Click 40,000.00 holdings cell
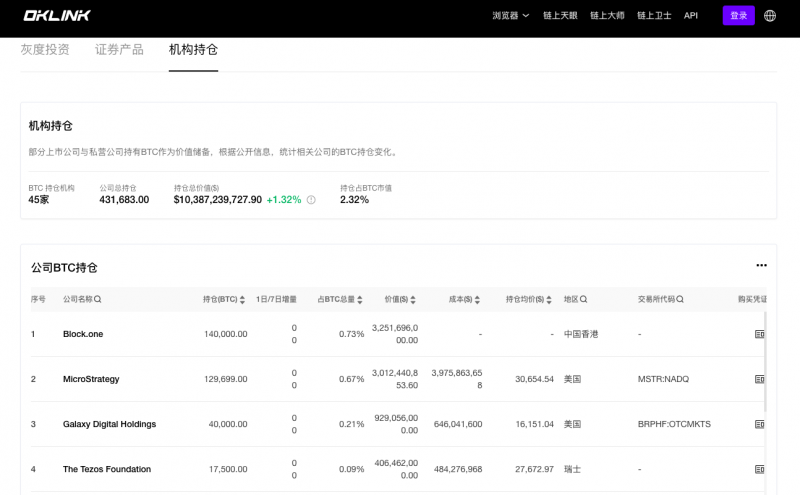The width and height of the screenshot is (800, 495). (x=228, y=424)
